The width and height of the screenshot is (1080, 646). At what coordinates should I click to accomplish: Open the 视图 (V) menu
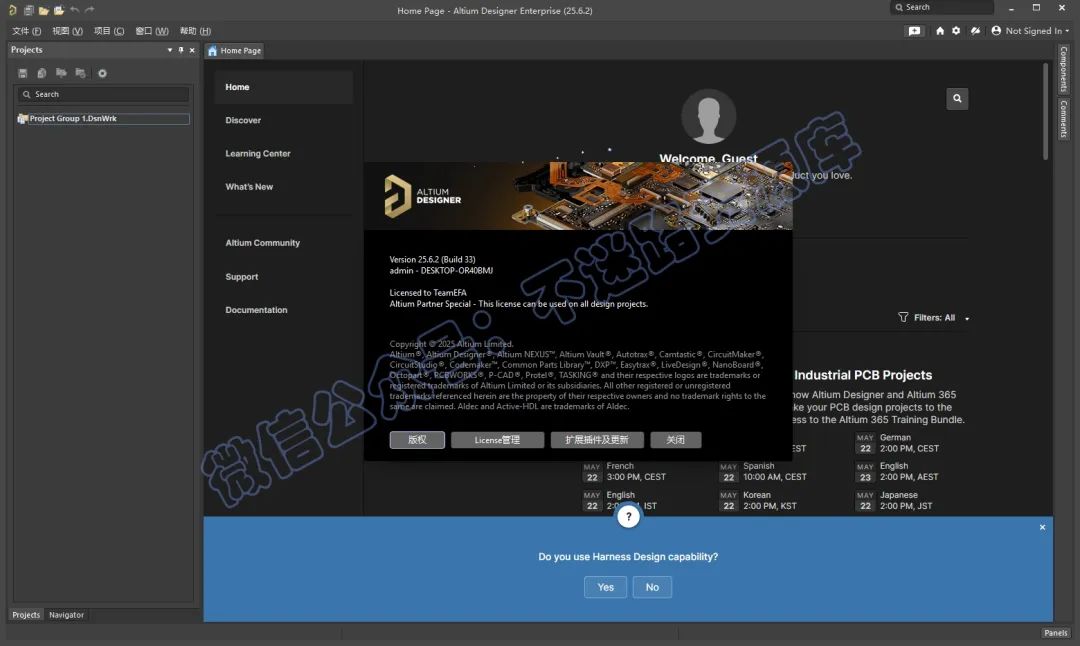click(68, 31)
